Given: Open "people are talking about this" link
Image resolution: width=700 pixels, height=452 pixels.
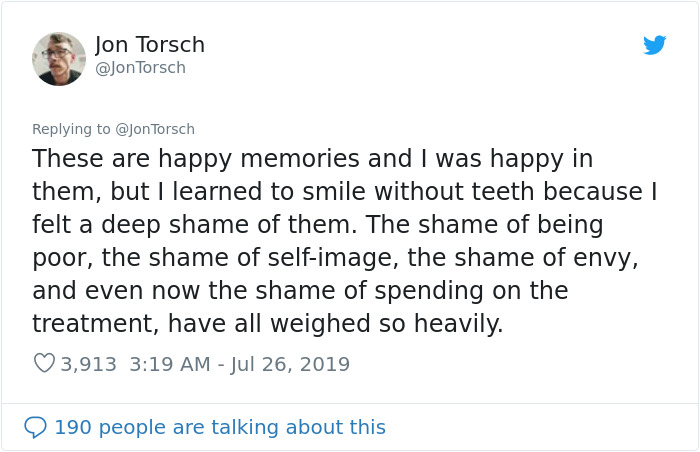Looking at the screenshot, I should 243,427.
